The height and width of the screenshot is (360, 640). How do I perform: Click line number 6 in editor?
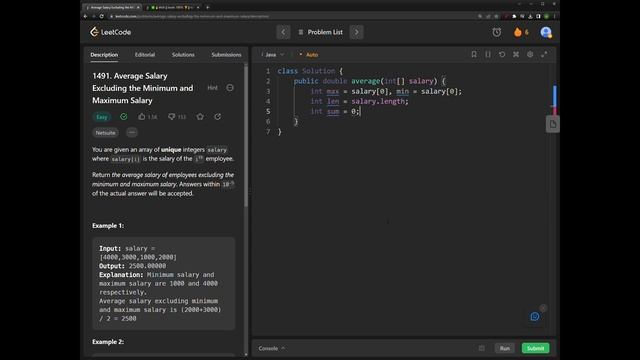268,122
